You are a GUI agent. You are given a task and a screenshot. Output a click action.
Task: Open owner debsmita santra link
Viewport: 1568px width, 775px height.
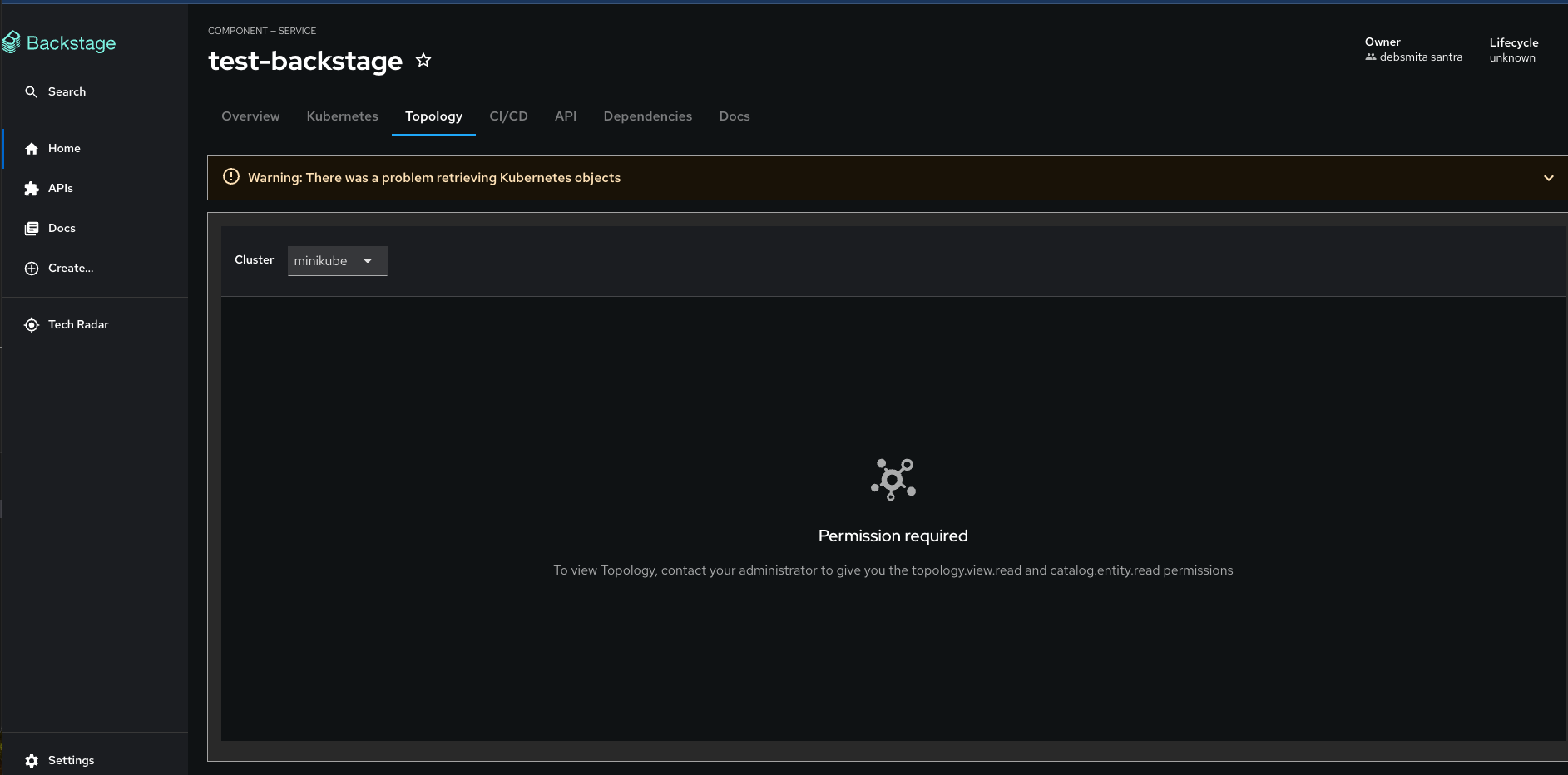(1421, 57)
